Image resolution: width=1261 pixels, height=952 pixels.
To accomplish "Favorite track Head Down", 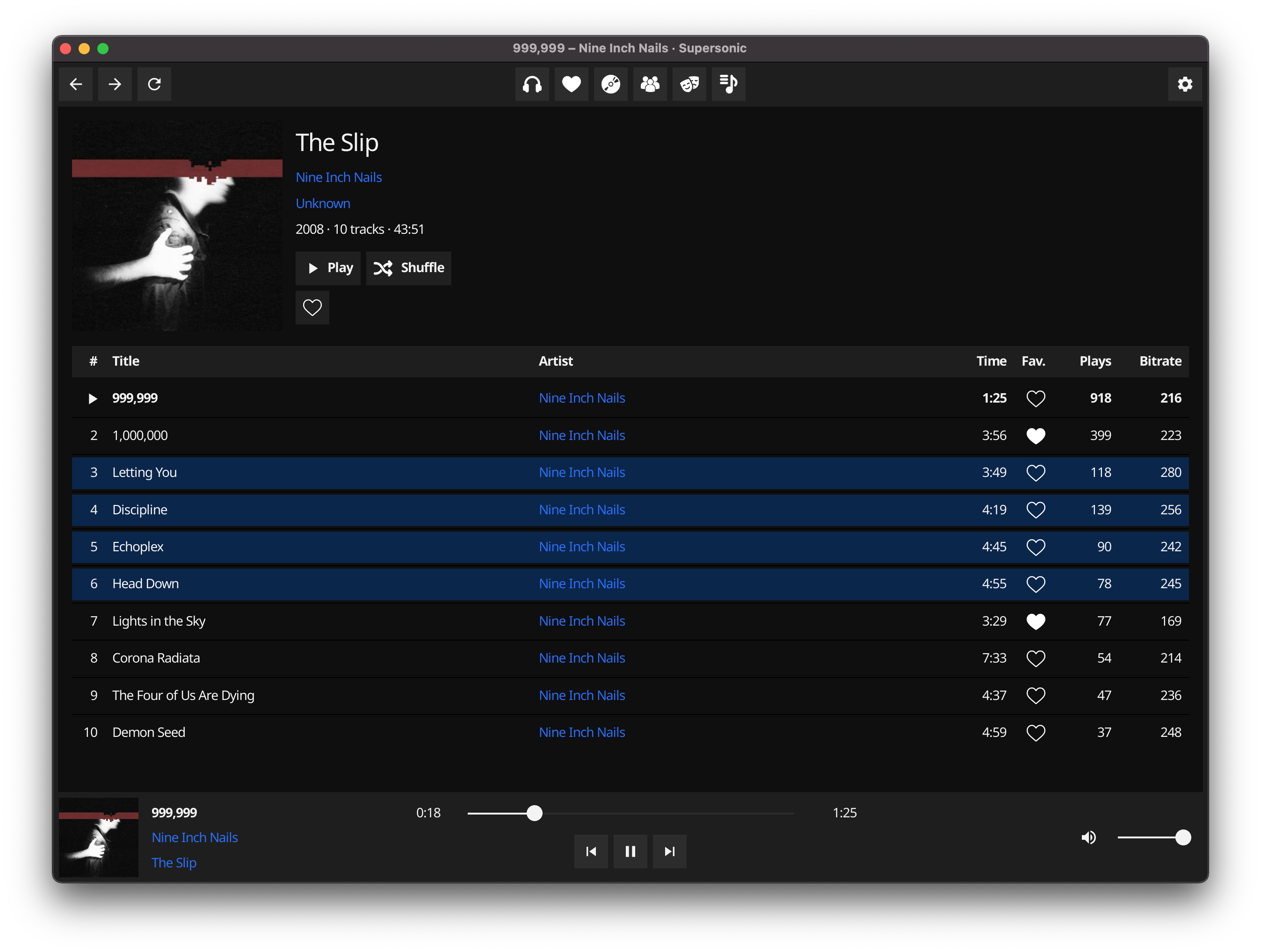I will [x=1036, y=584].
